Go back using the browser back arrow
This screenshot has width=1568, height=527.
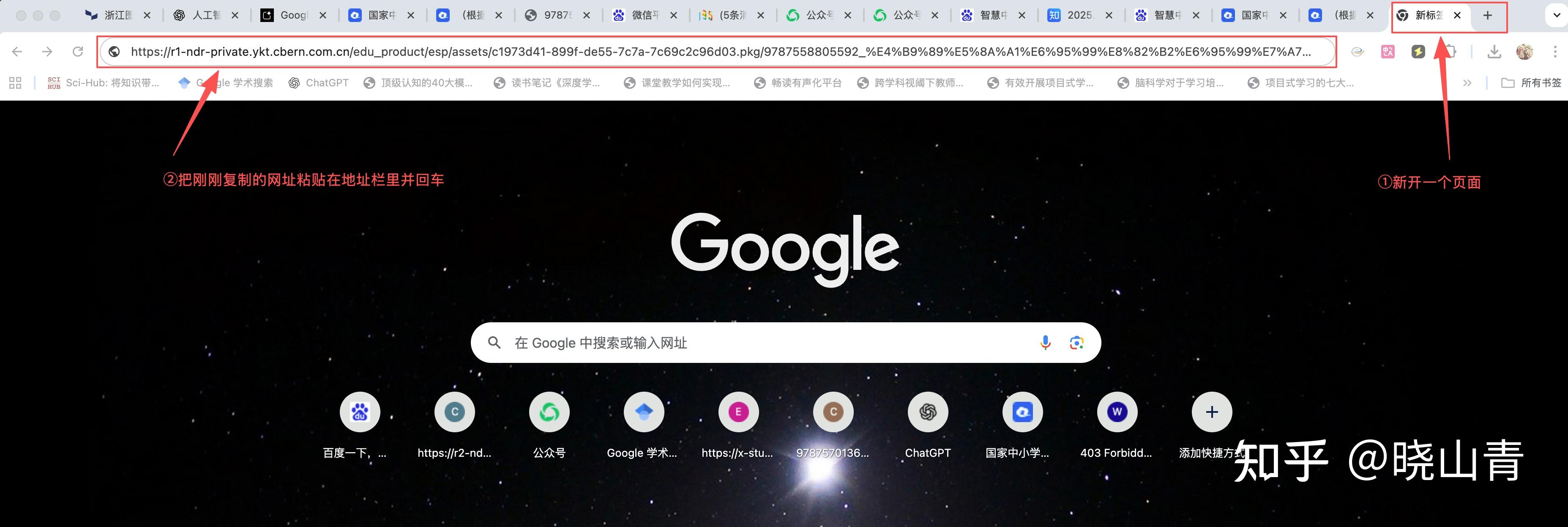coord(17,52)
